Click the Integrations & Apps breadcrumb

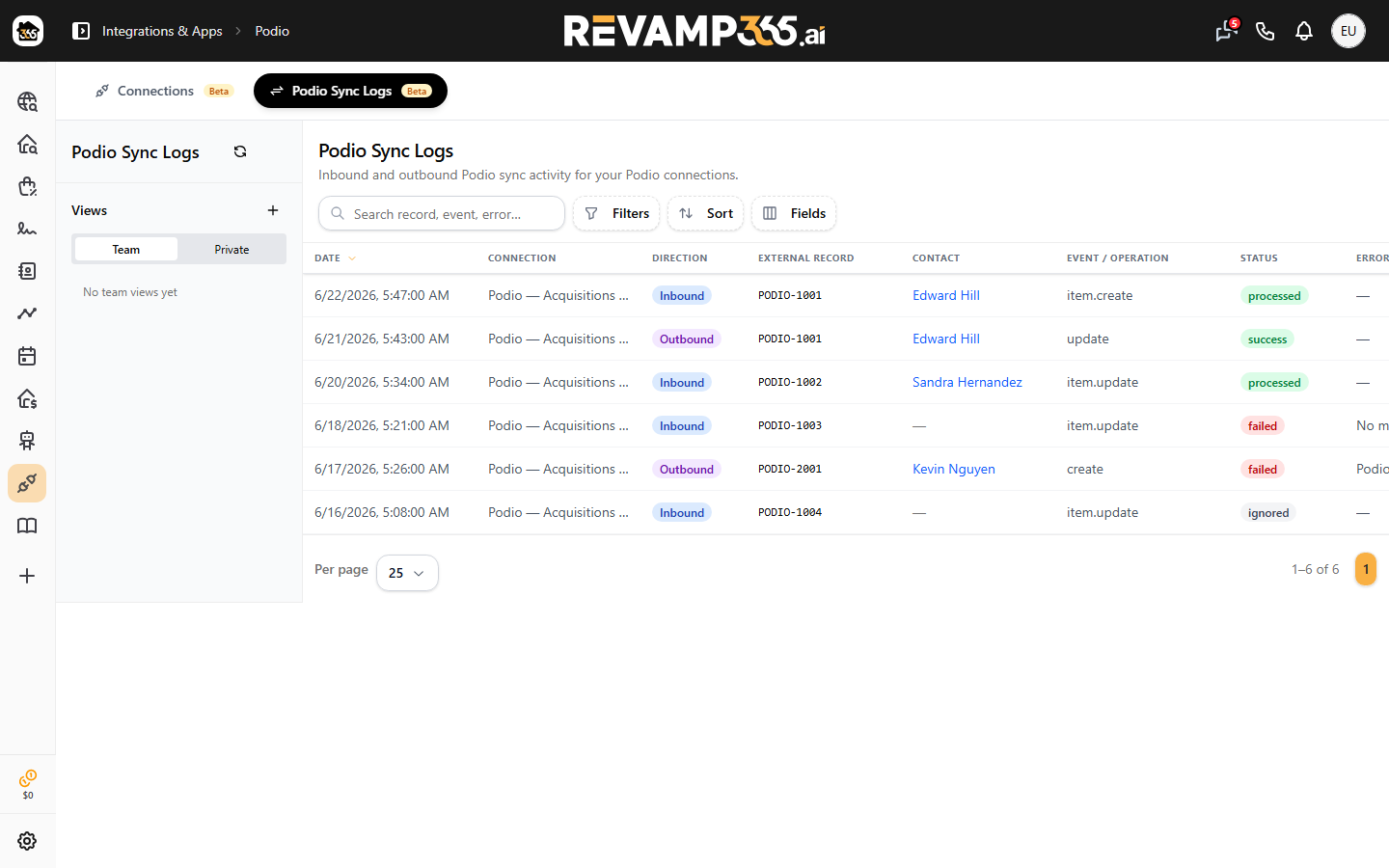tap(162, 31)
